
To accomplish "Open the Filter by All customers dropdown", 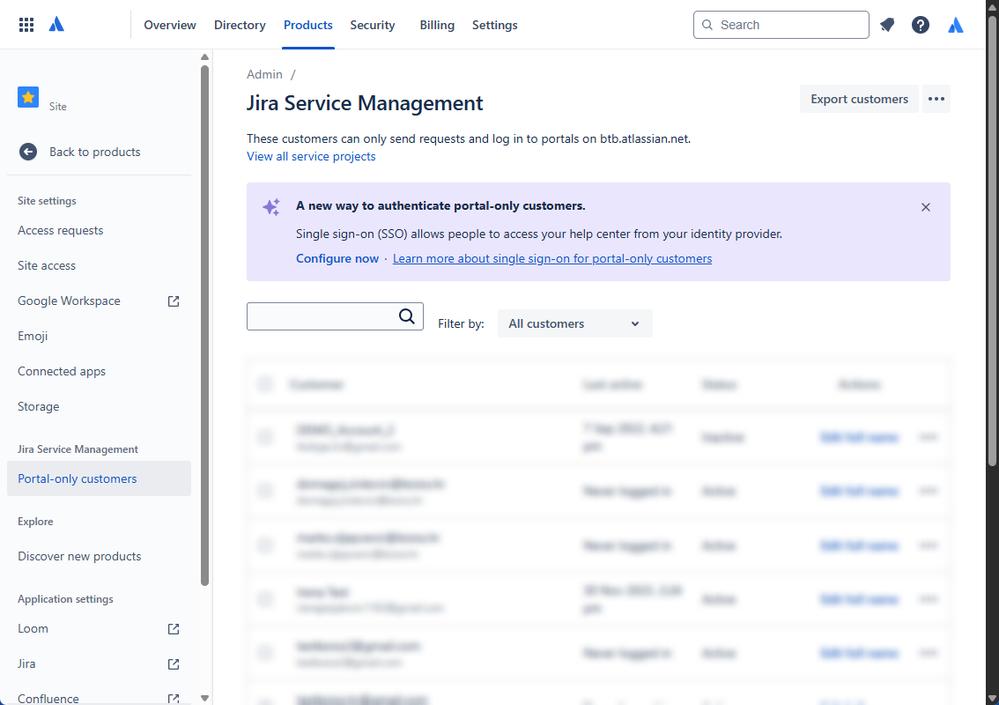I will (x=575, y=324).
